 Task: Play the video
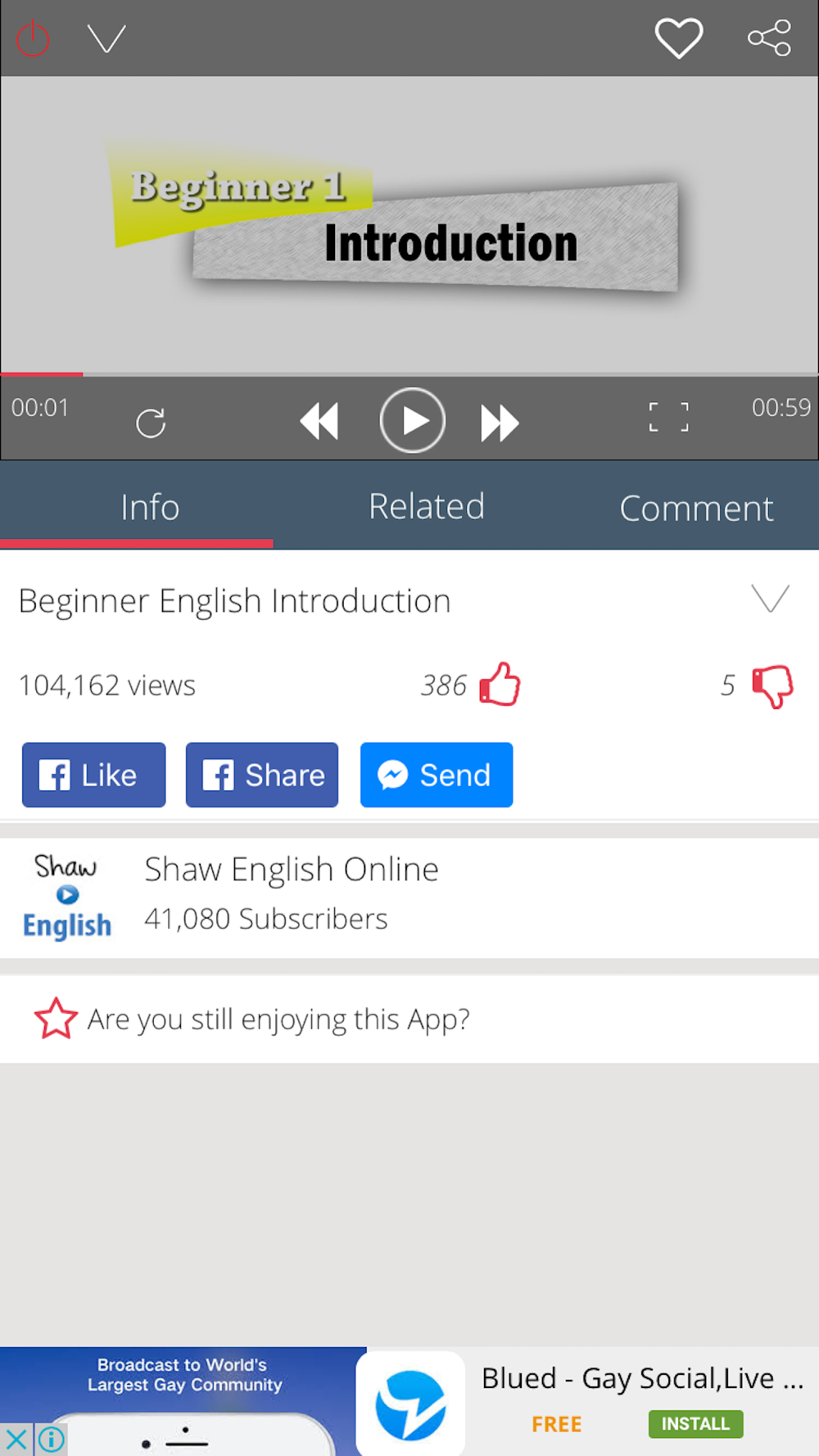pos(413,421)
